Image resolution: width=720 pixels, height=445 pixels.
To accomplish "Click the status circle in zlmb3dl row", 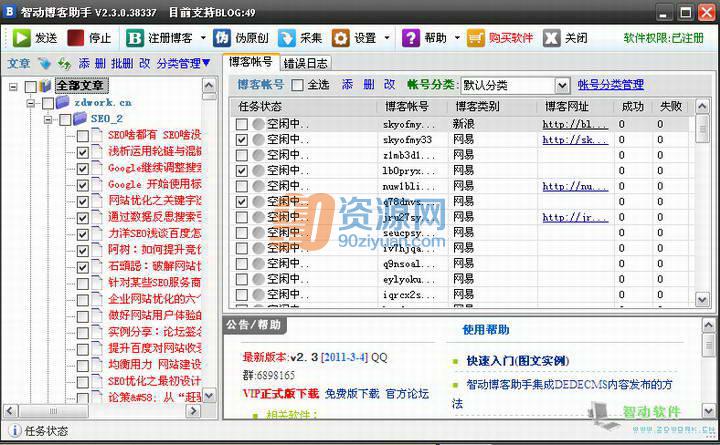I will [258, 155].
